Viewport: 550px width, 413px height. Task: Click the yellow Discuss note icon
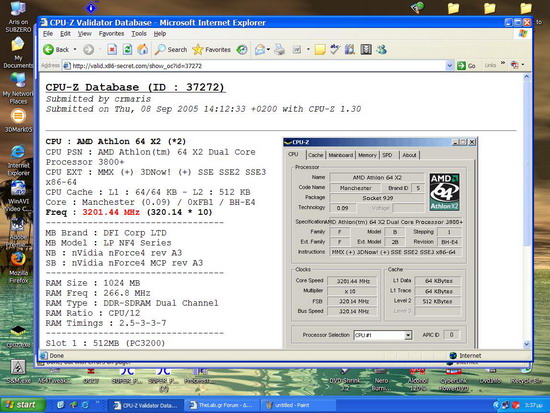point(320,49)
